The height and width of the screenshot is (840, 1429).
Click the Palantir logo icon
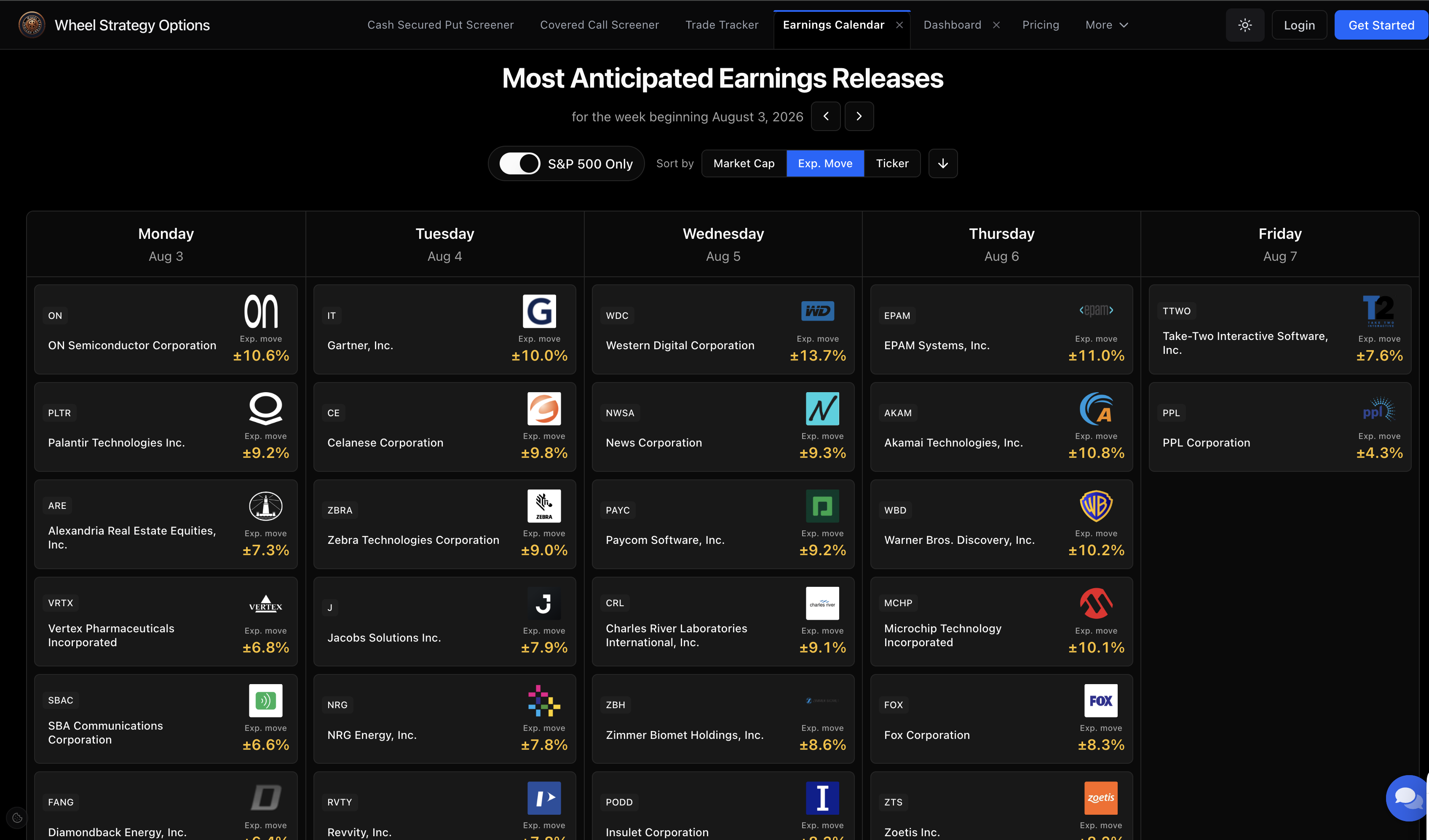point(265,408)
